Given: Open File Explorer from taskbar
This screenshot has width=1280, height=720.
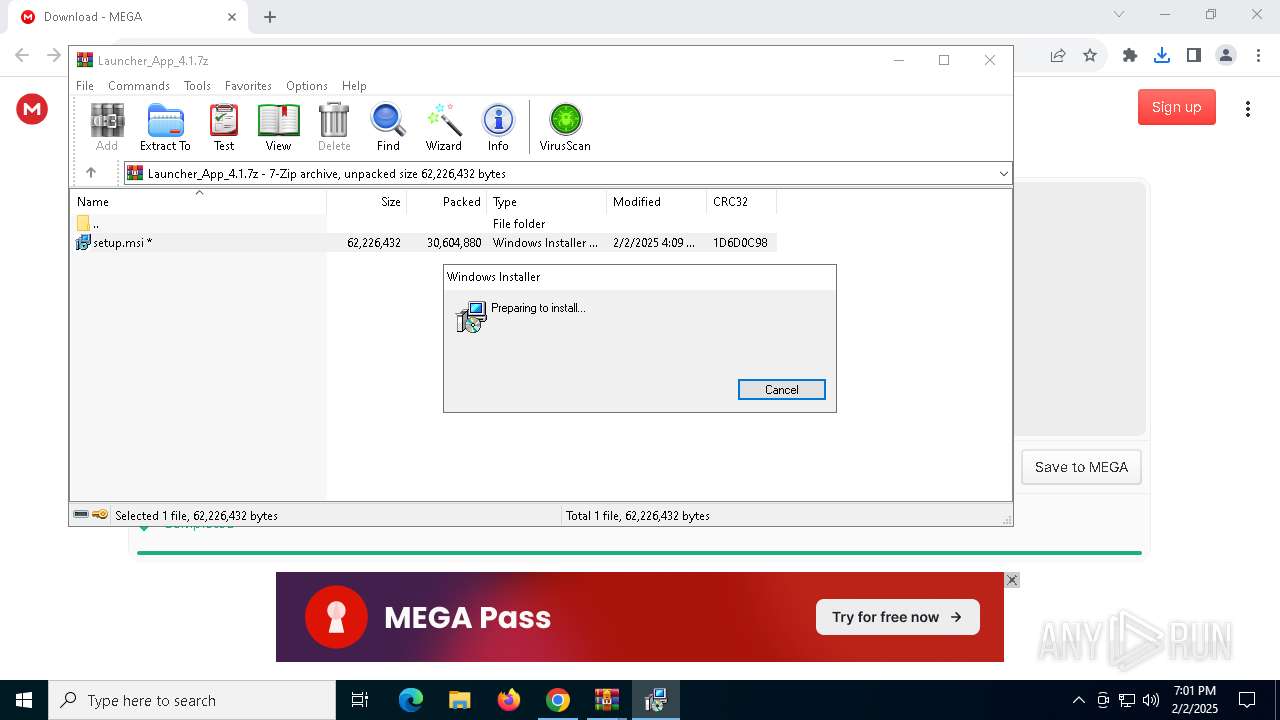Looking at the screenshot, I should coord(460,700).
